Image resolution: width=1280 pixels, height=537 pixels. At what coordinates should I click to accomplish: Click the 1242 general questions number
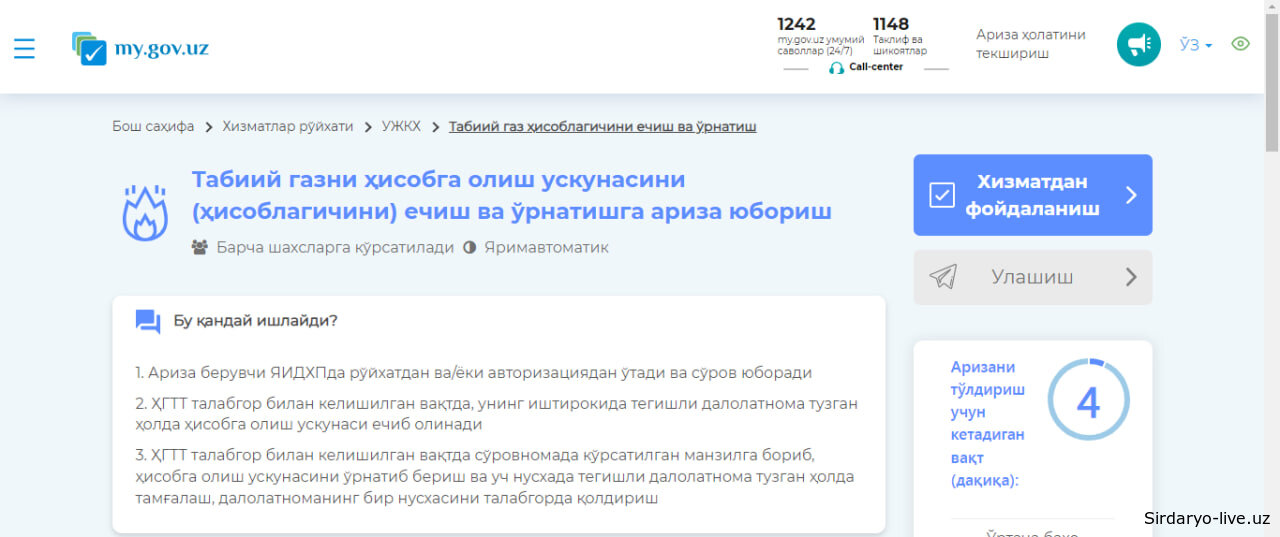click(x=797, y=25)
